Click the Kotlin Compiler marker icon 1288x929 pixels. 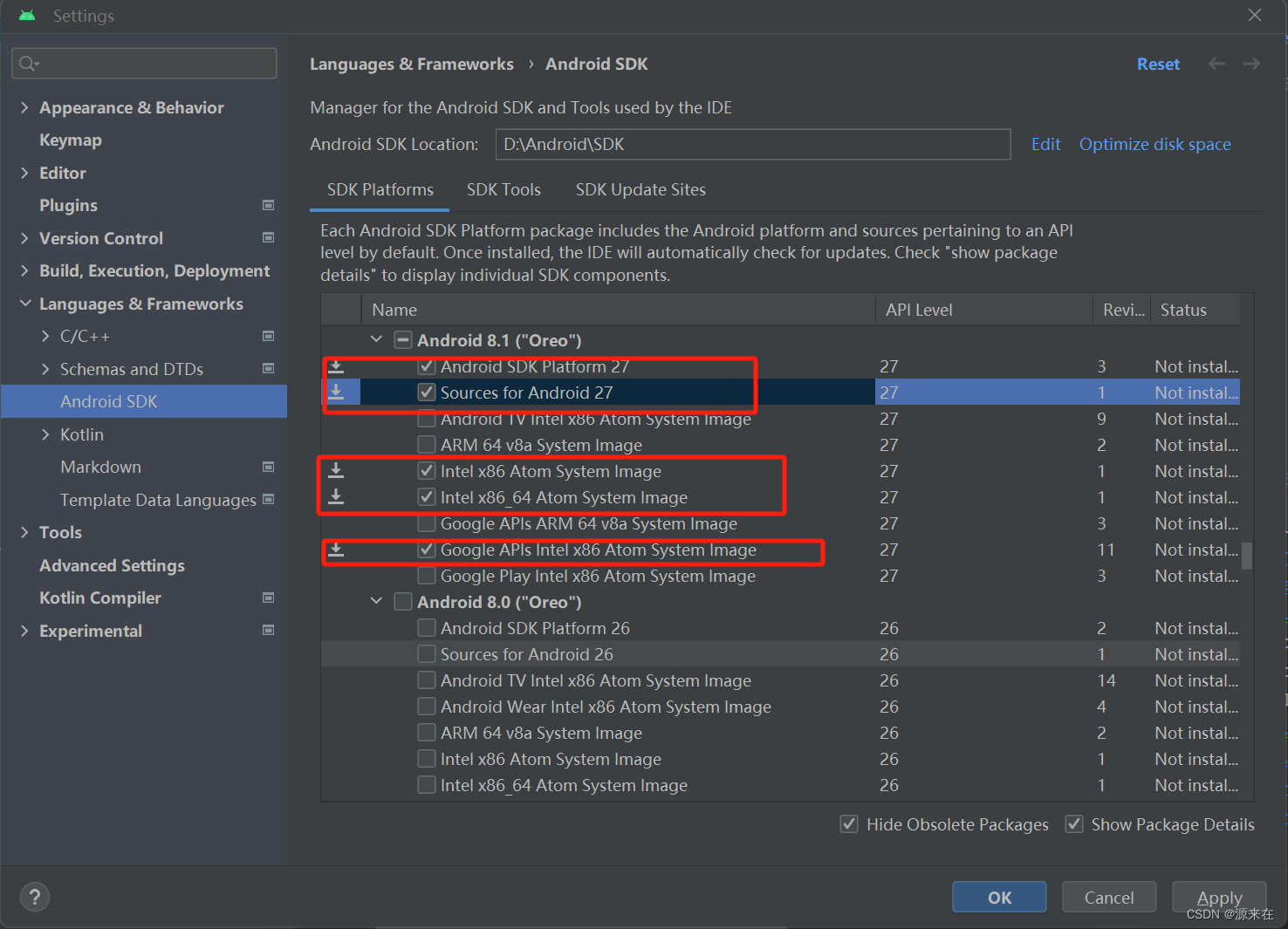(269, 598)
